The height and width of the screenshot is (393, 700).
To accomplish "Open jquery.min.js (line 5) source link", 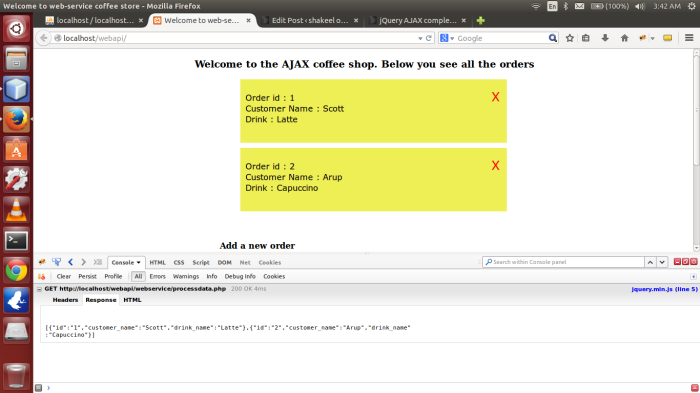I will [664, 289].
